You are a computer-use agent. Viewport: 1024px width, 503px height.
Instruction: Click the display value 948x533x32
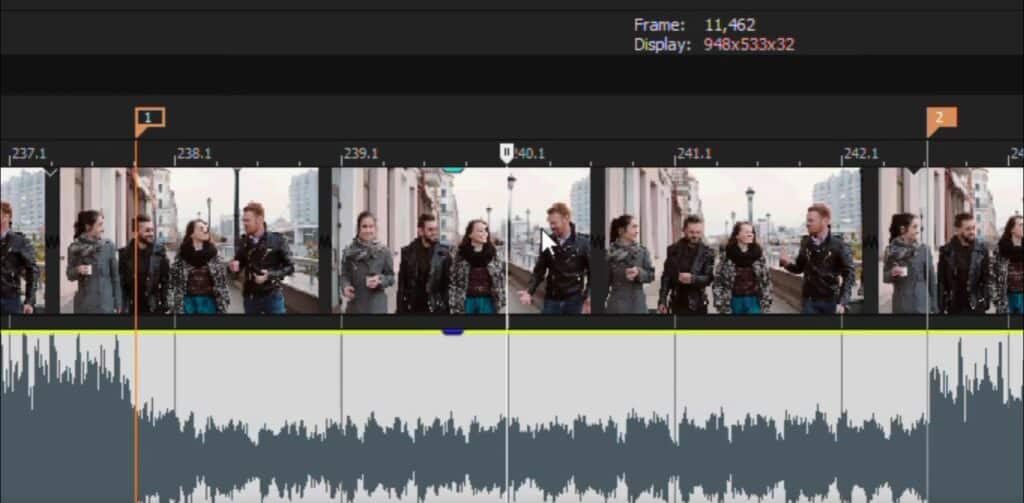coord(749,45)
